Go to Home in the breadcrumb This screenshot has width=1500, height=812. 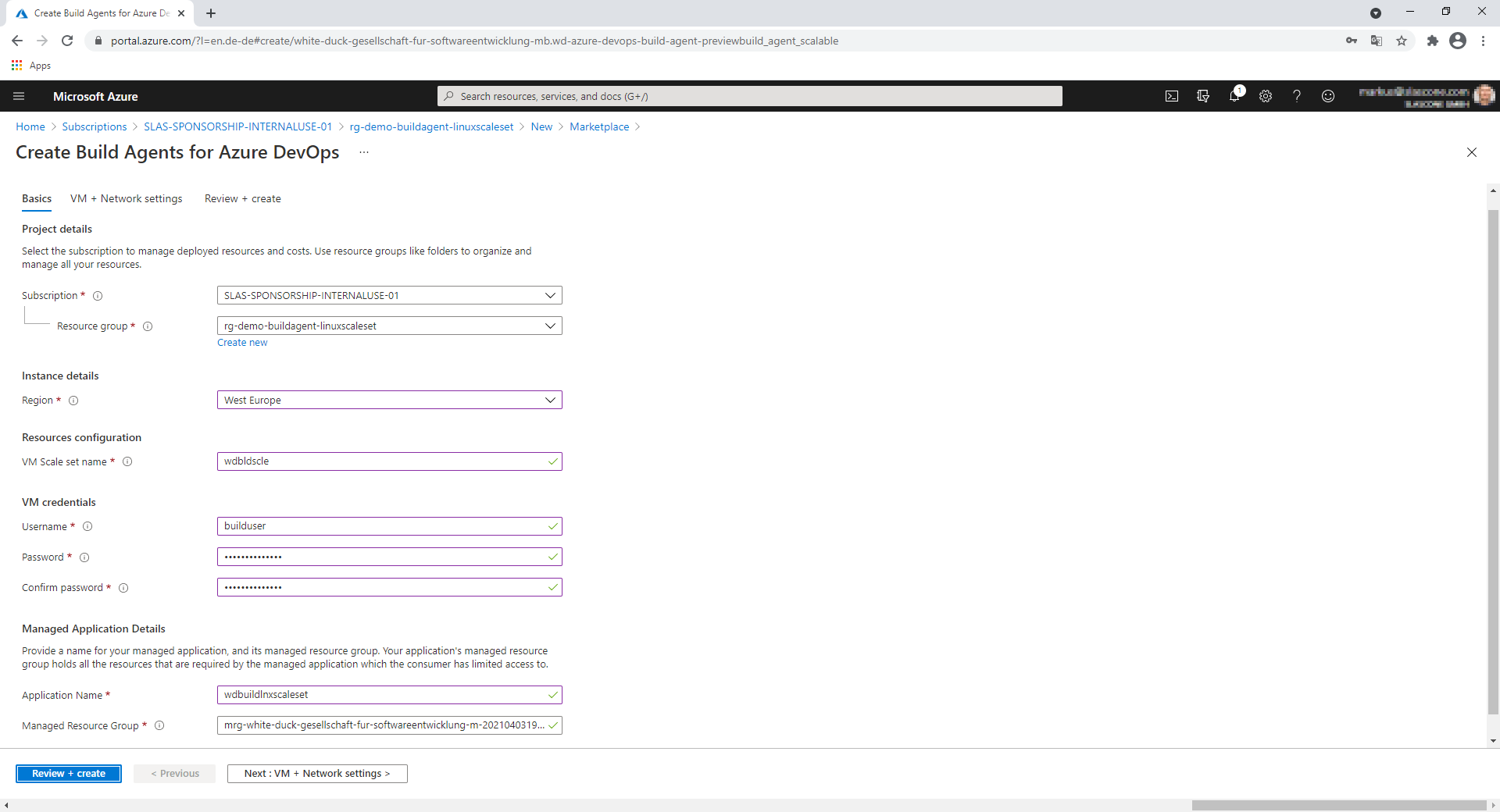30,126
